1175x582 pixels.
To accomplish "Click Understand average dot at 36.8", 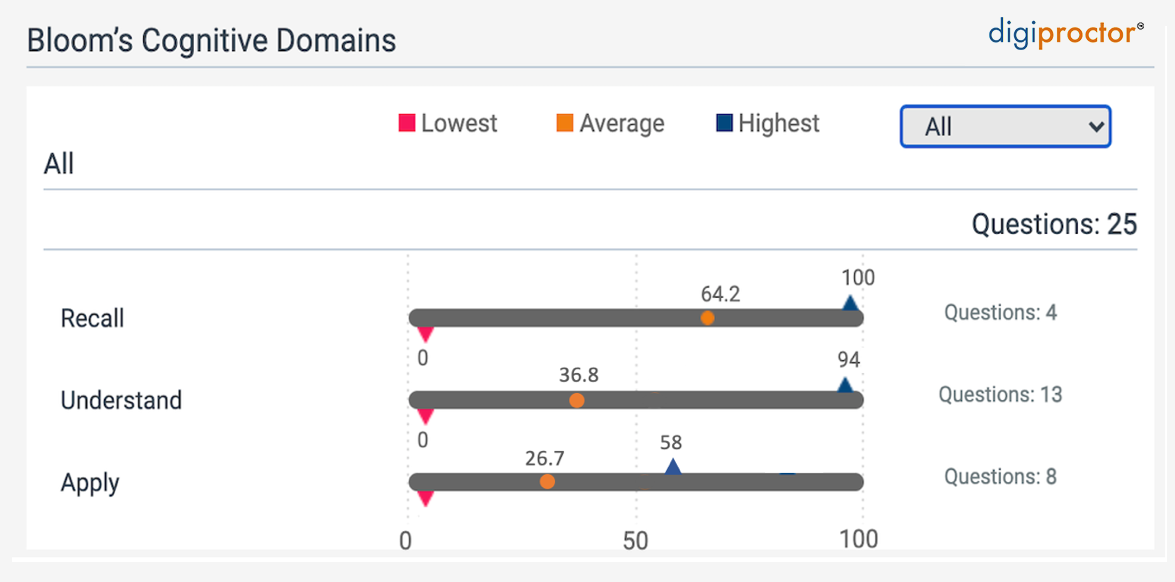I will click(576, 400).
